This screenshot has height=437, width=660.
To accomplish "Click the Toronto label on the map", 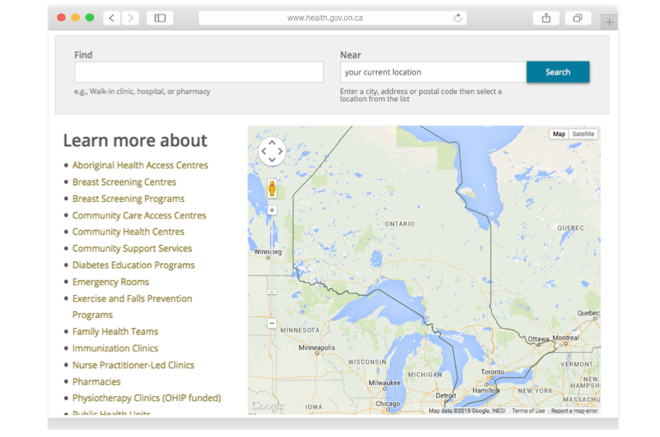I will point(492,372).
